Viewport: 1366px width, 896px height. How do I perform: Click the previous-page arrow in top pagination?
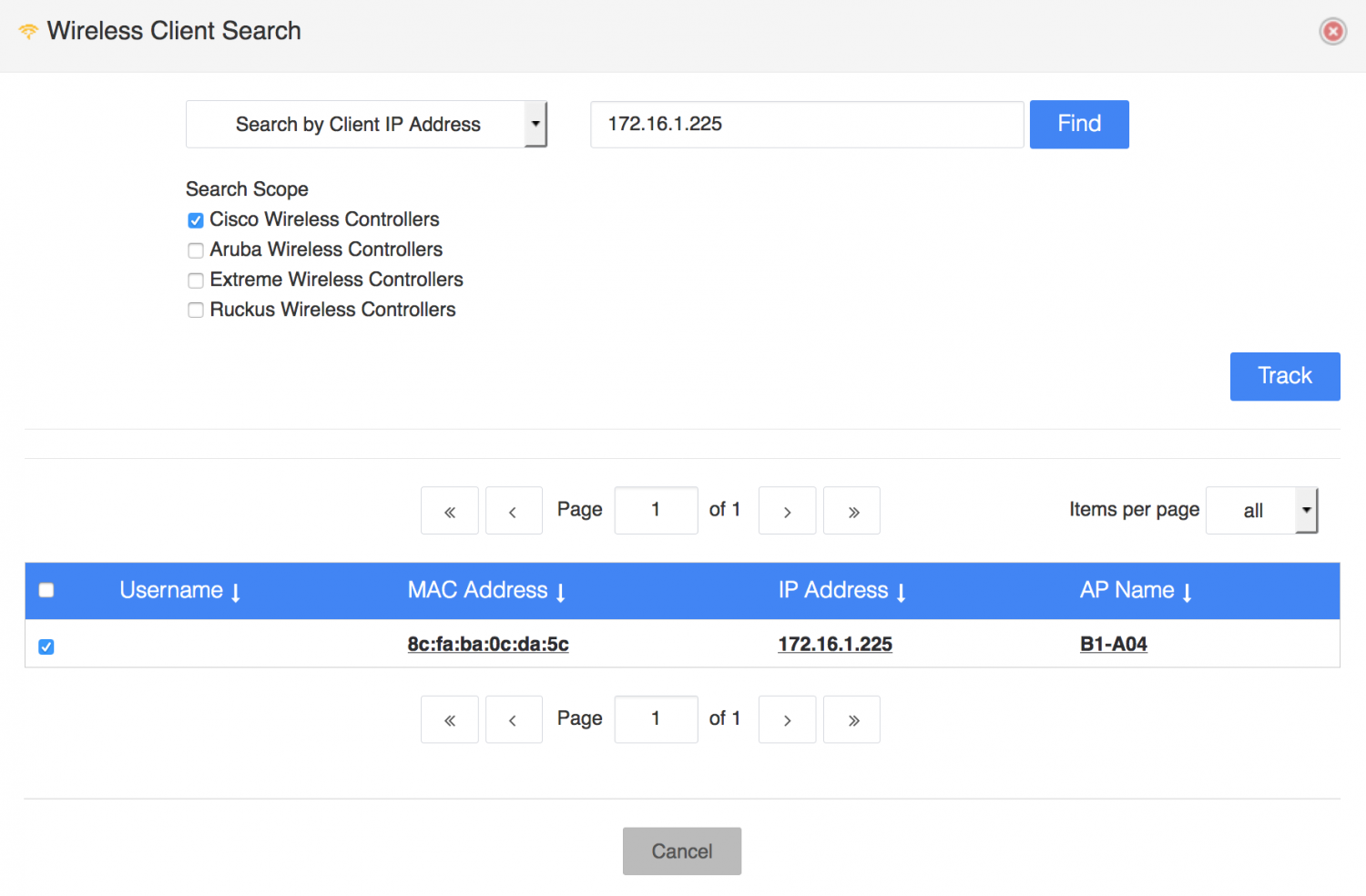(514, 510)
